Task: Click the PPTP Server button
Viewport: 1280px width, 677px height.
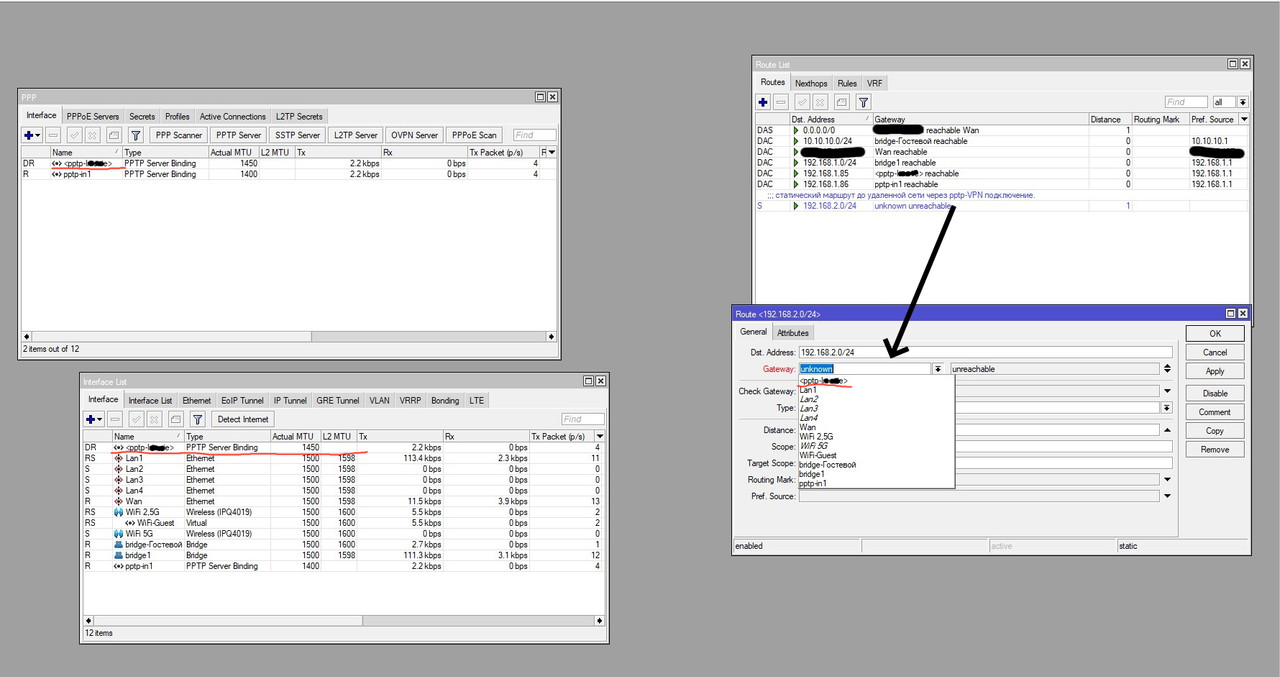Action: coord(238,135)
